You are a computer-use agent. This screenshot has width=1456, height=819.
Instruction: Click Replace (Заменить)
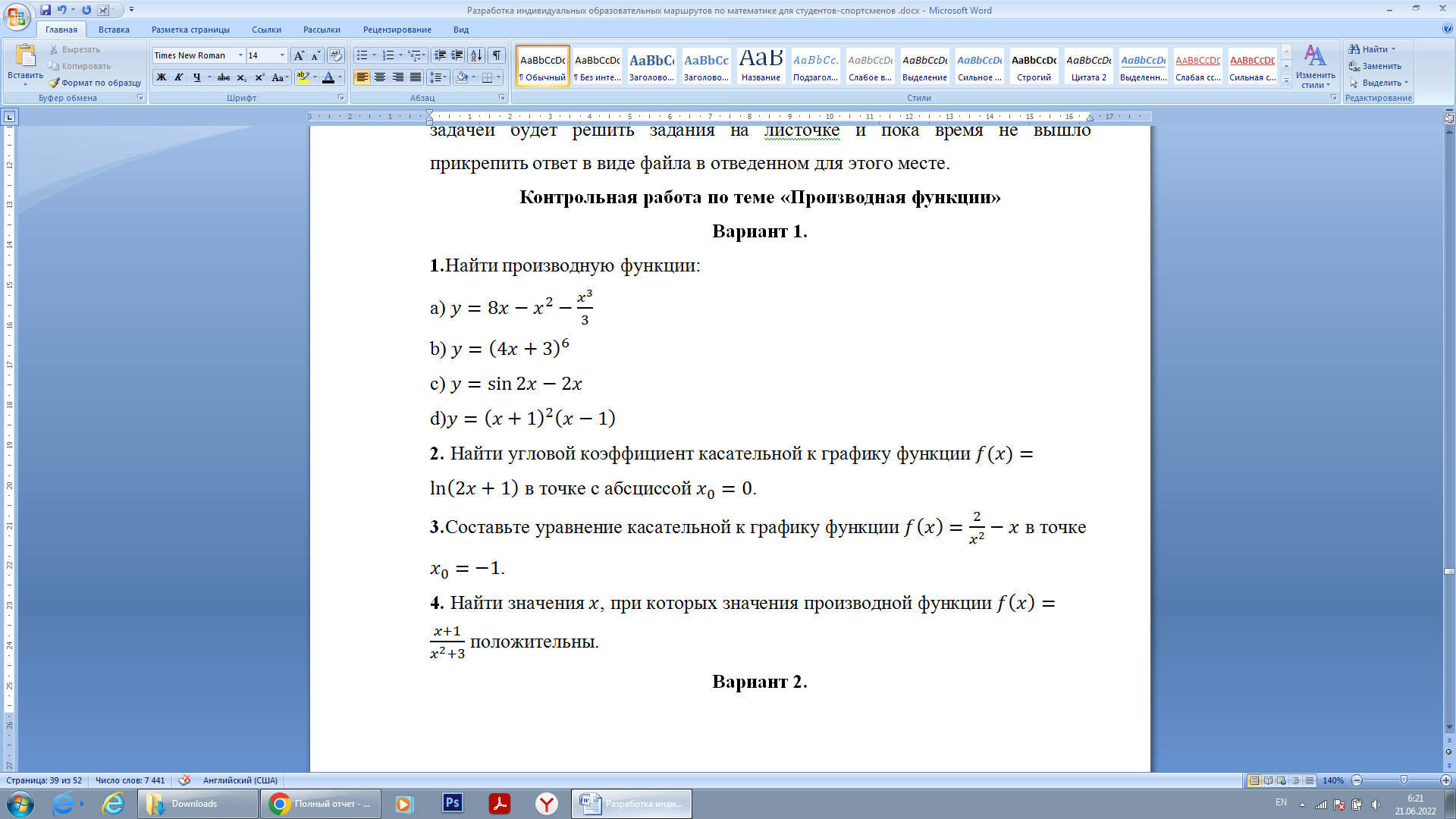tap(1375, 66)
